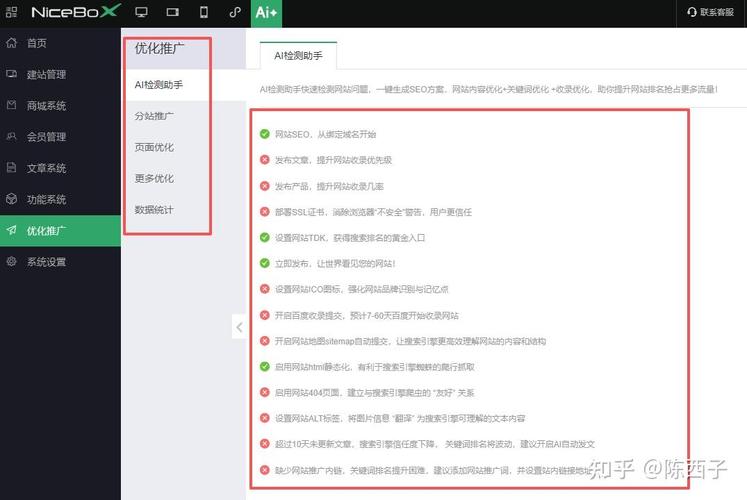The width and height of the screenshot is (747, 500).
Task: Click red X icon beside 启用网站404页面
Action: tap(265, 392)
